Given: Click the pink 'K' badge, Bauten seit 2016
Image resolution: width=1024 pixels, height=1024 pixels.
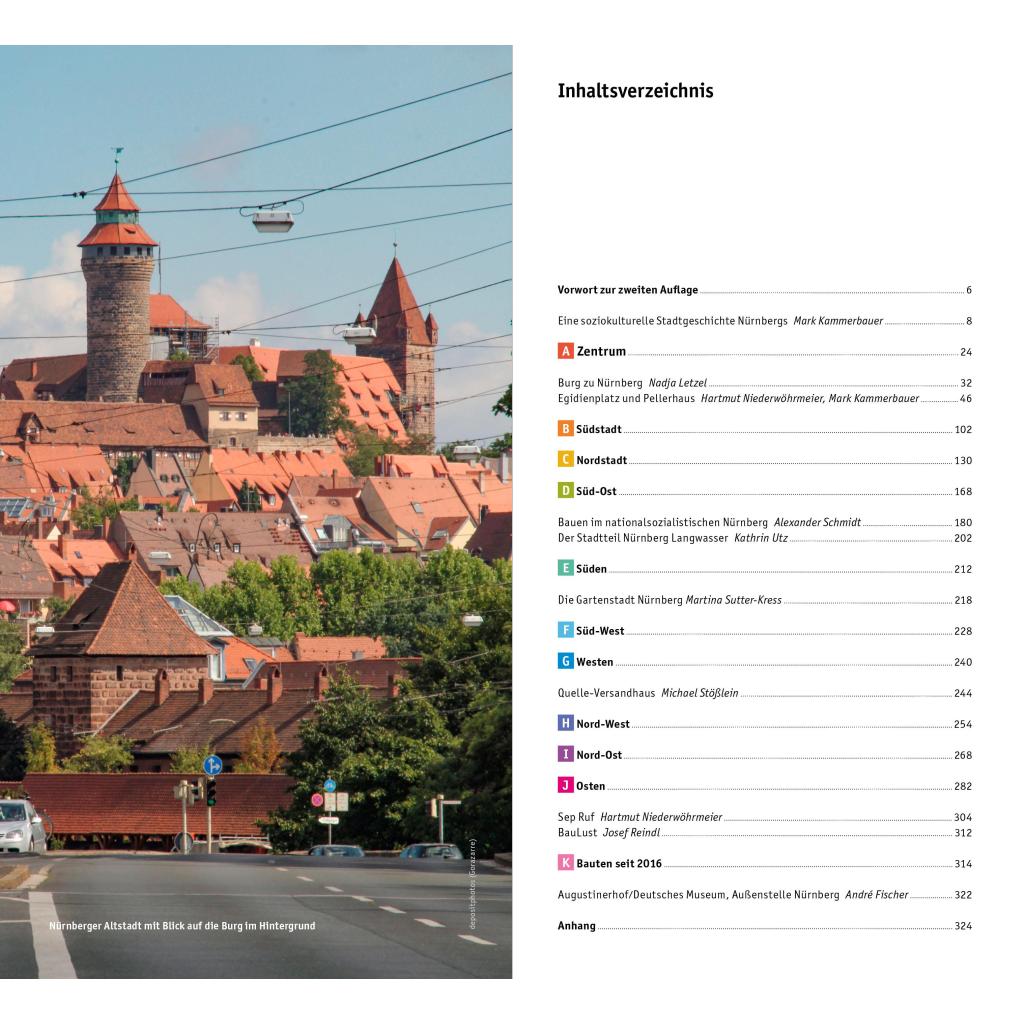Looking at the screenshot, I should [565, 863].
